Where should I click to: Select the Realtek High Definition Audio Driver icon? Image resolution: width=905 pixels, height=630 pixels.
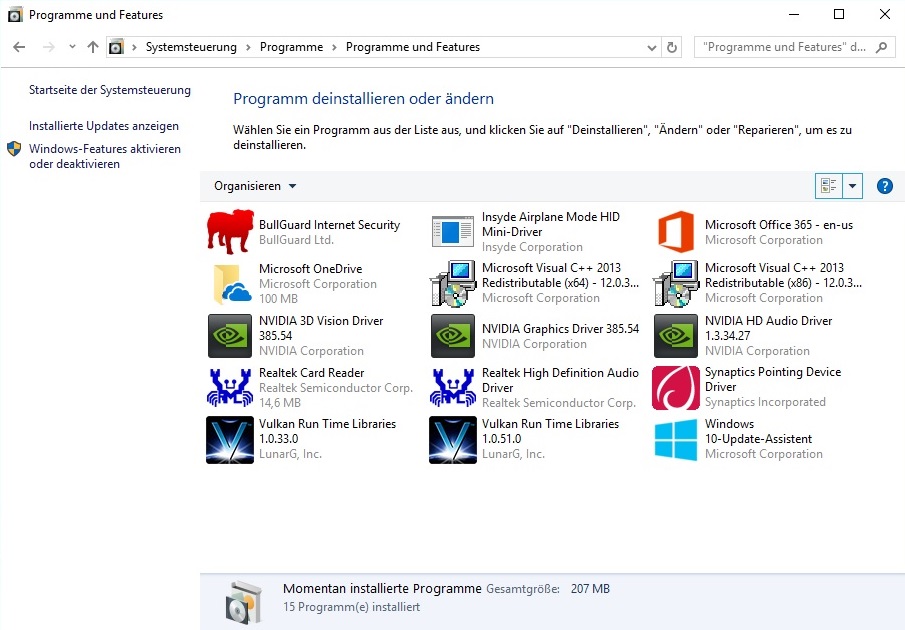(452, 388)
